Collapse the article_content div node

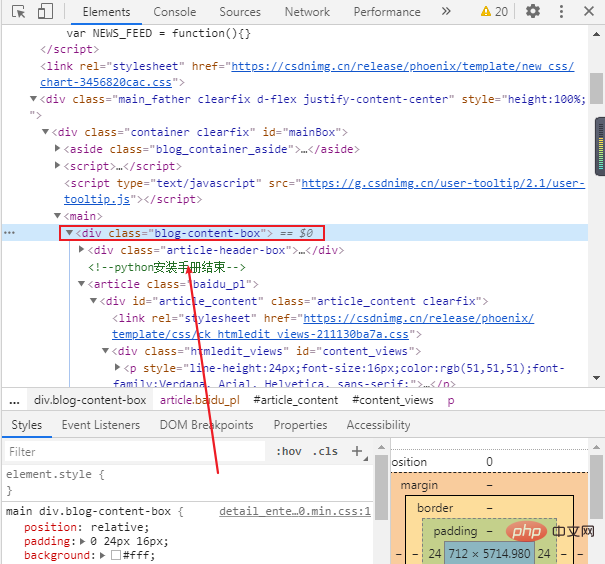pyautogui.click(x=93, y=301)
